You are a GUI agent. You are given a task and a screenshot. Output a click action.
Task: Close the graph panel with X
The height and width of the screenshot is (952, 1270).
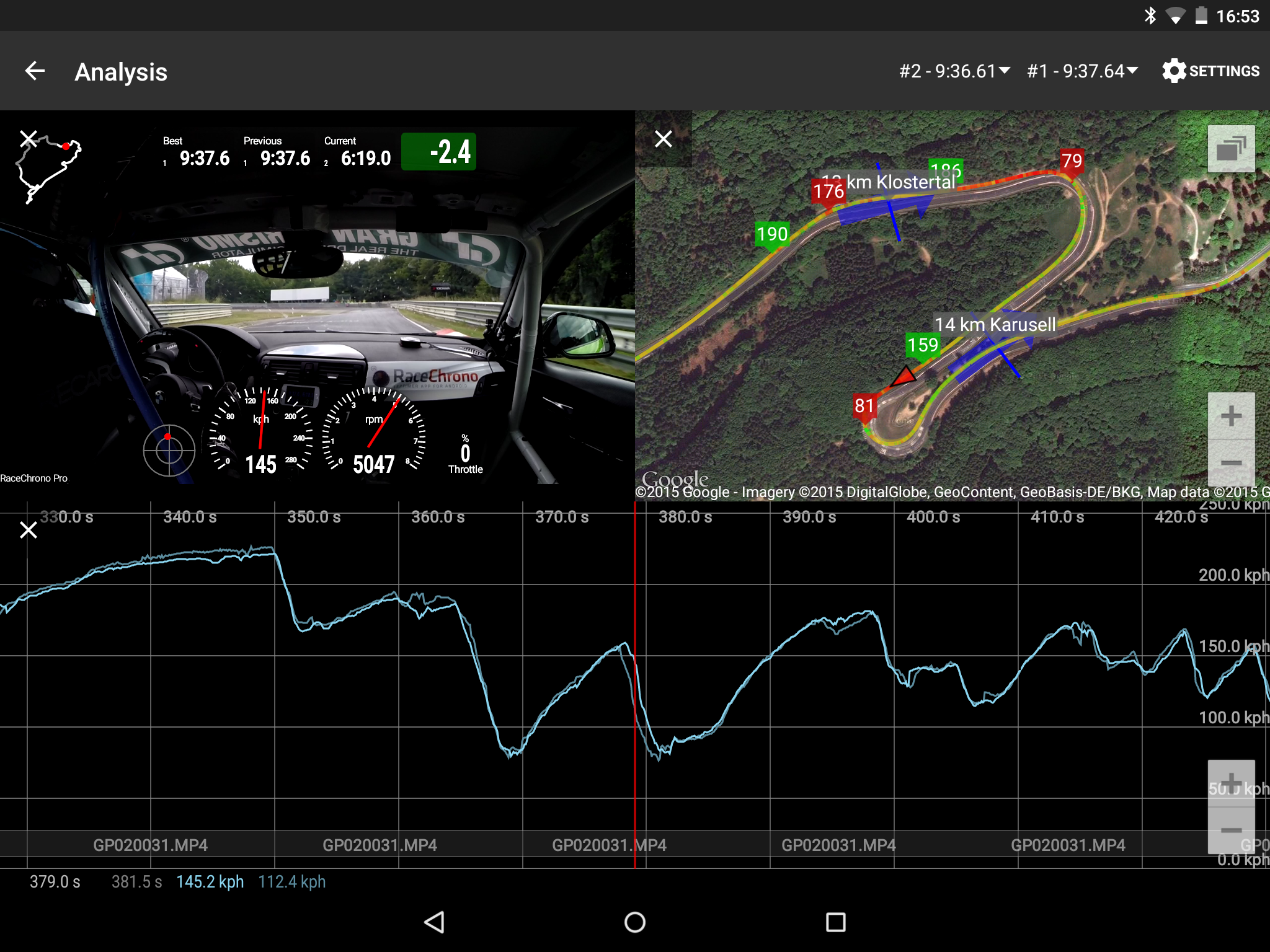29,530
